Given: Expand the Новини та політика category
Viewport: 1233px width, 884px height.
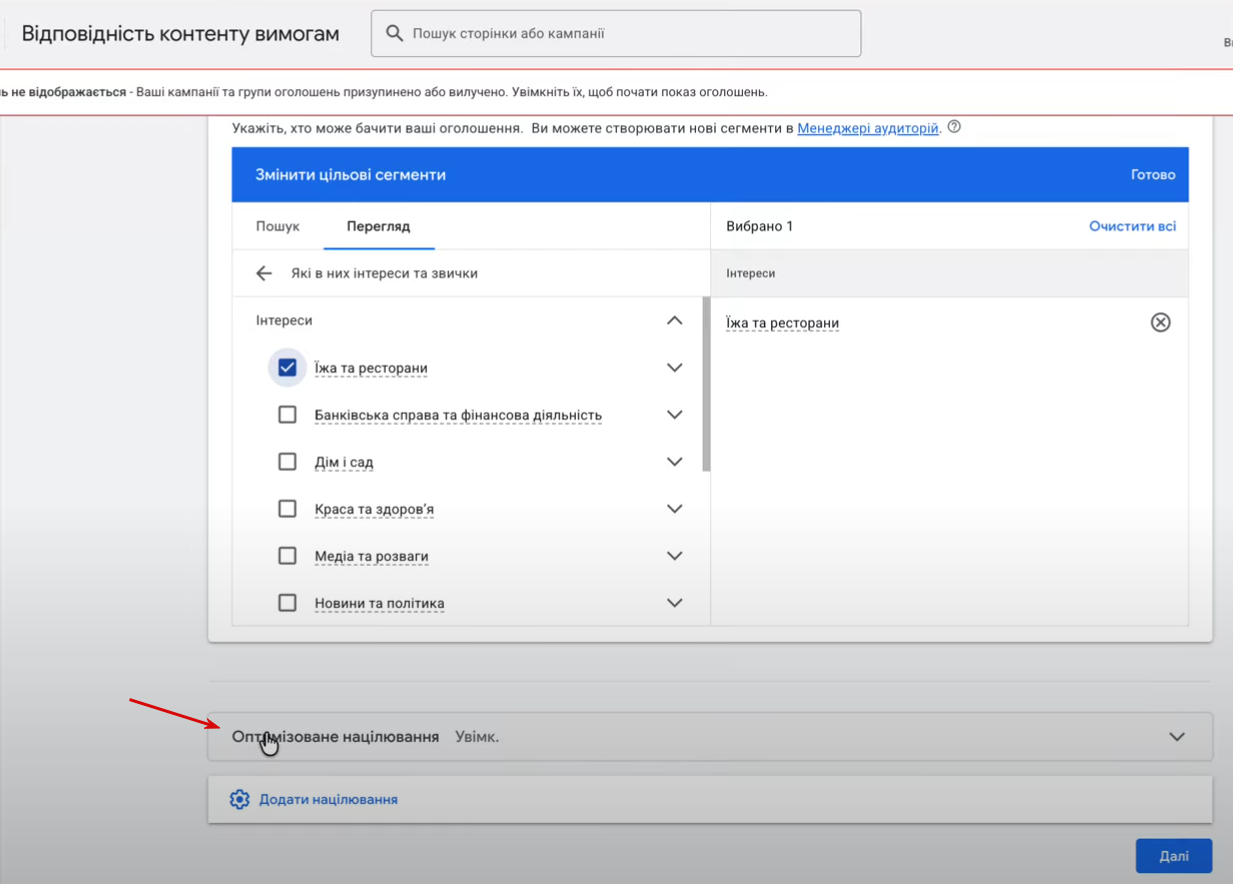Looking at the screenshot, I should 674,603.
